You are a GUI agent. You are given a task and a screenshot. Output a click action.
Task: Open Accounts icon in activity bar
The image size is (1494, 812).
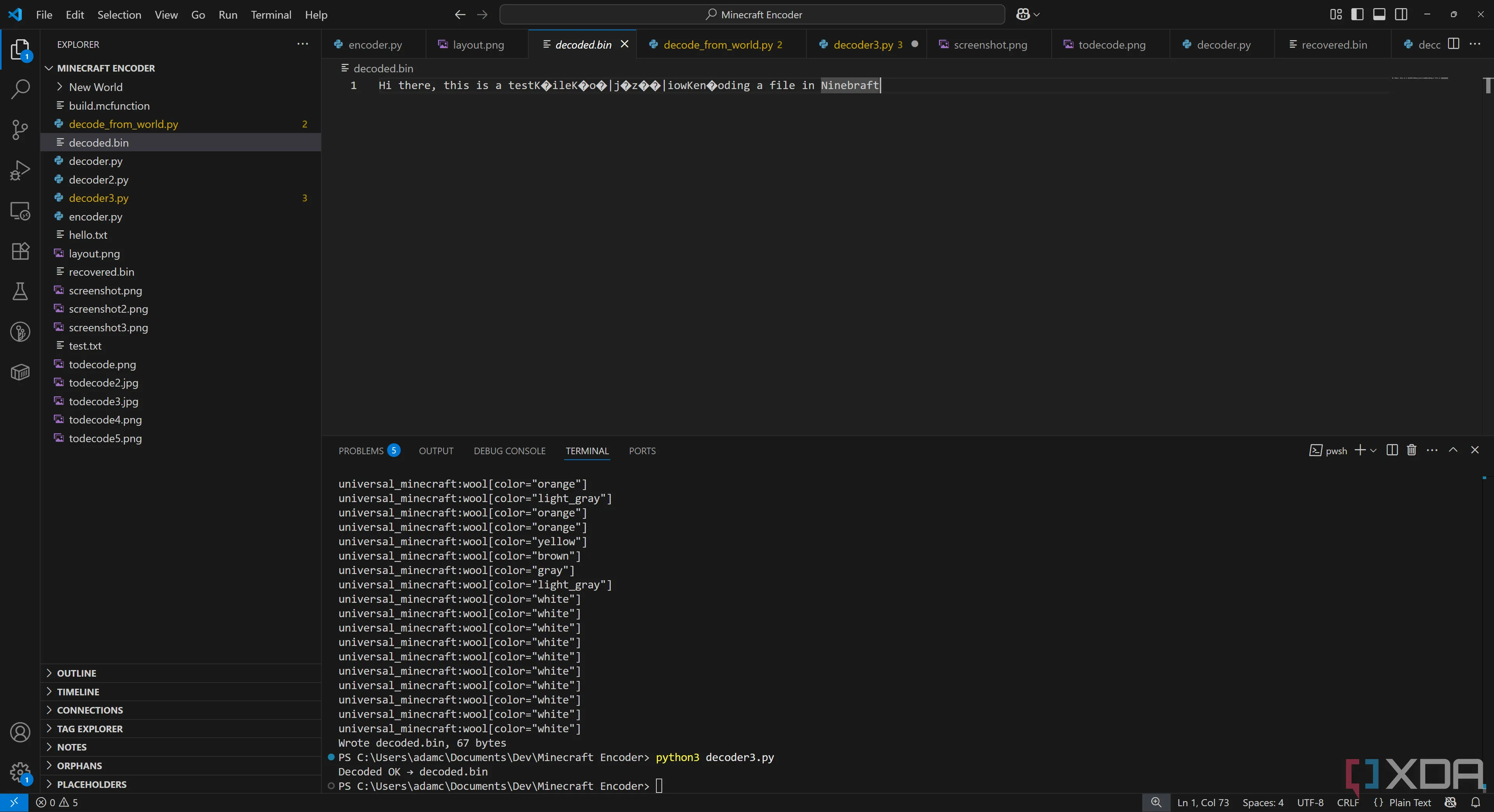tap(20, 733)
